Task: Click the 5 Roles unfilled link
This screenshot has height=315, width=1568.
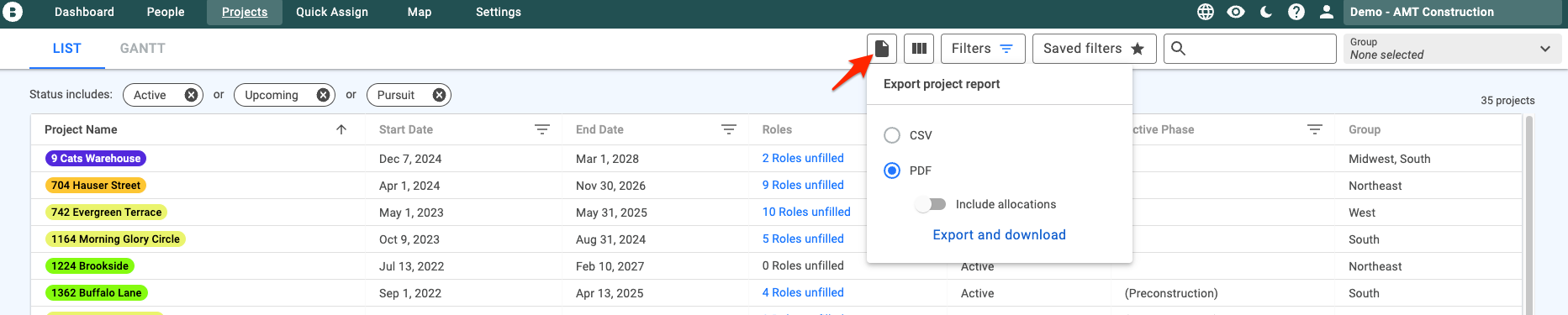Action: coord(803,239)
